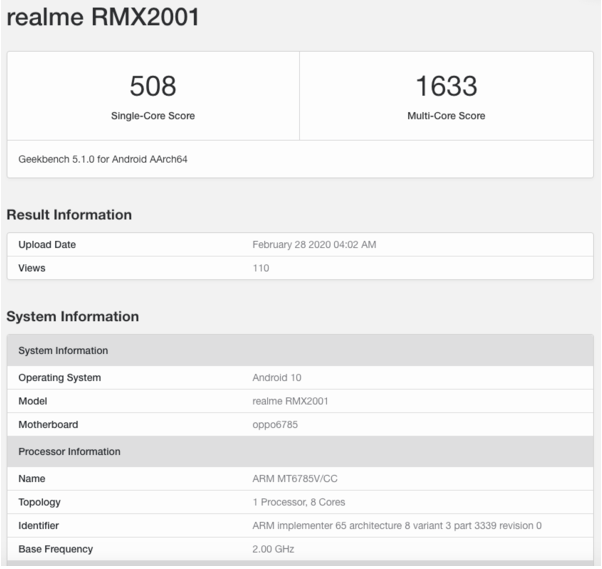
Task: Click the Operating System label
Action: pos(60,378)
